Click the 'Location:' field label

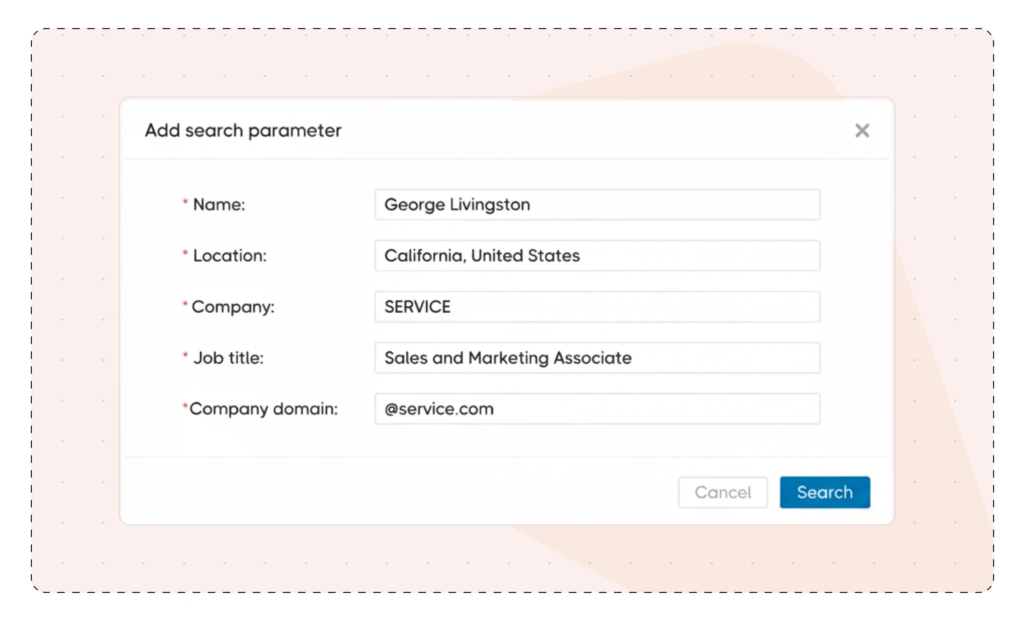click(x=229, y=256)
